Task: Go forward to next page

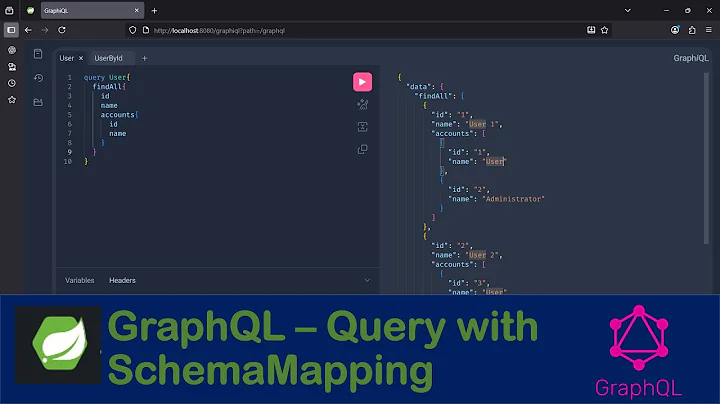Action: [x=45, y=30]
